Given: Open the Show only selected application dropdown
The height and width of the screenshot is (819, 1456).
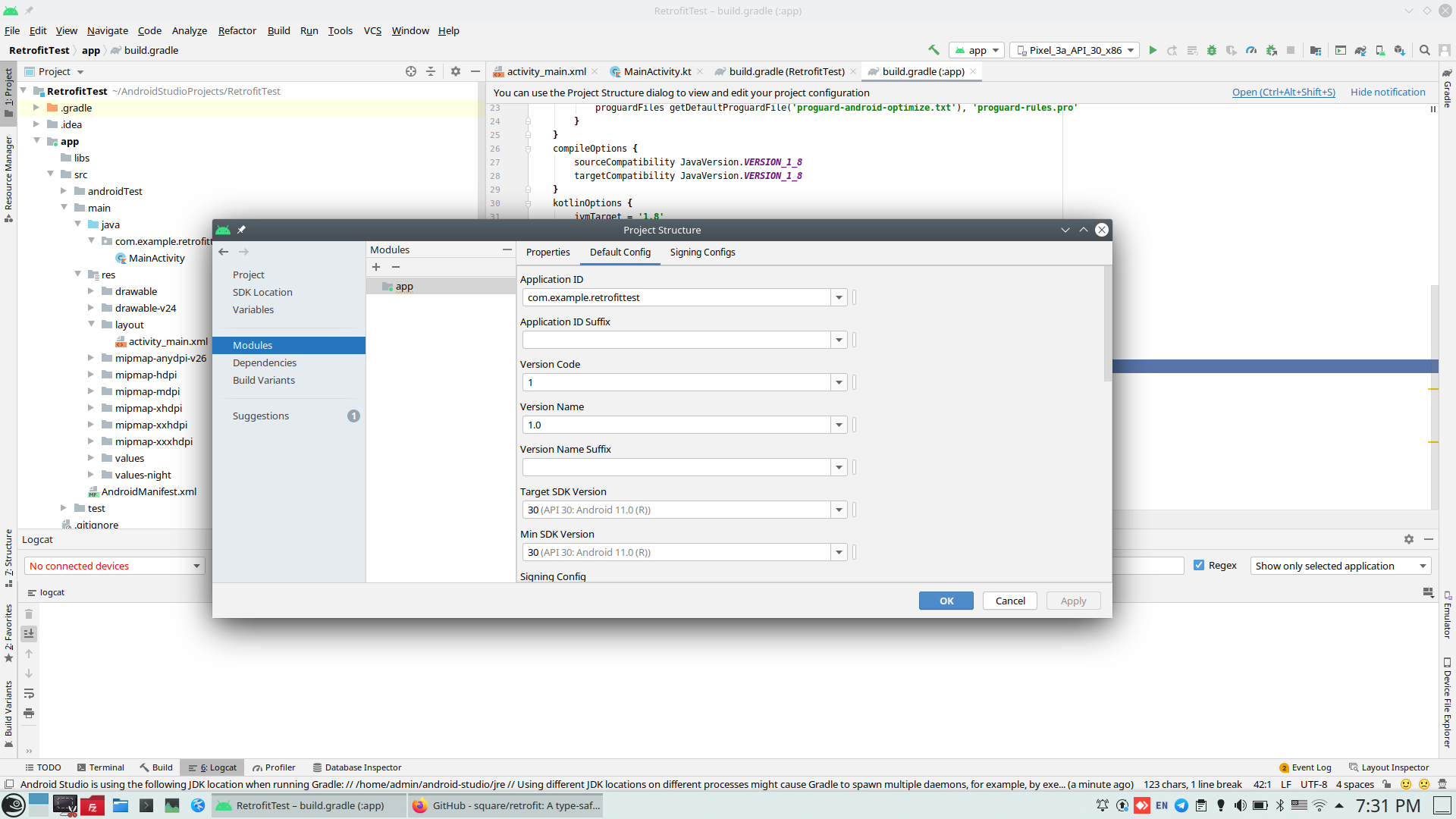Looking at the screenshot, I should (1340, 566).
